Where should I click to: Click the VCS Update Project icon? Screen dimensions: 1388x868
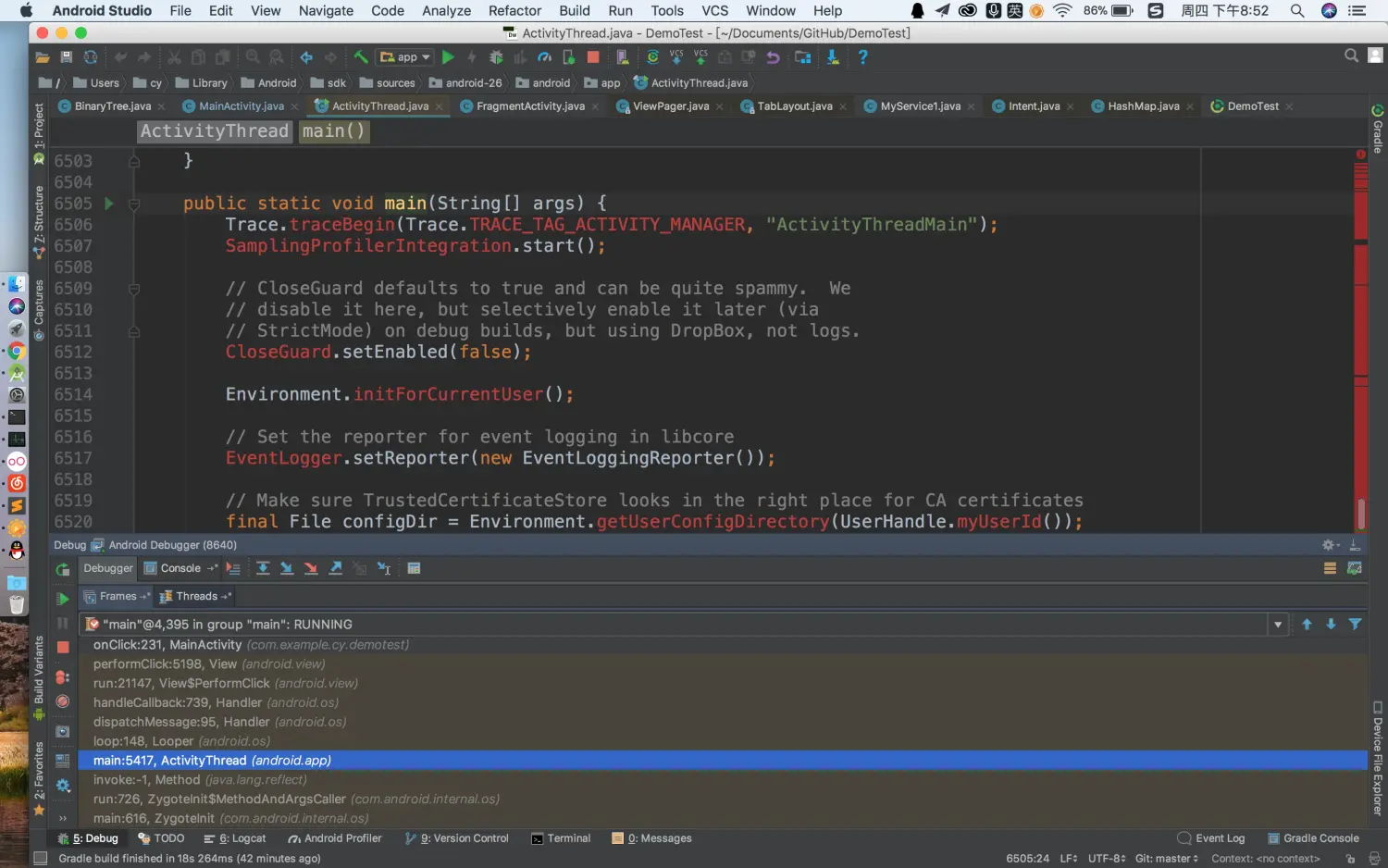[x=676, y=57]
